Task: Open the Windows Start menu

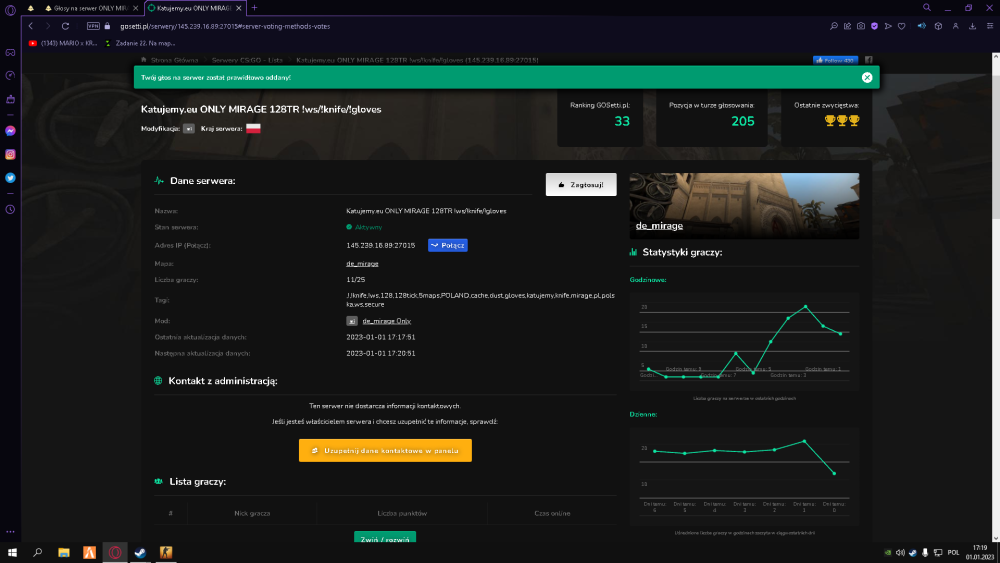Action: point(12,553)
